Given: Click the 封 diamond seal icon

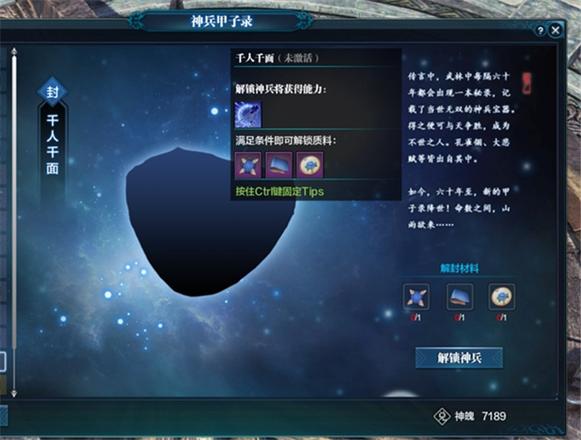Looking at the screenshot, I should click(52, 92).
